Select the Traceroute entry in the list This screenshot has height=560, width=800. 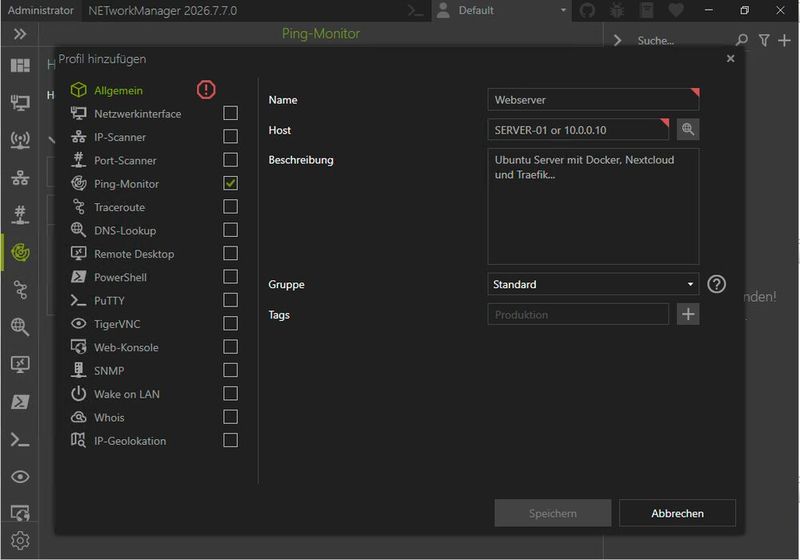click(119, 207)
